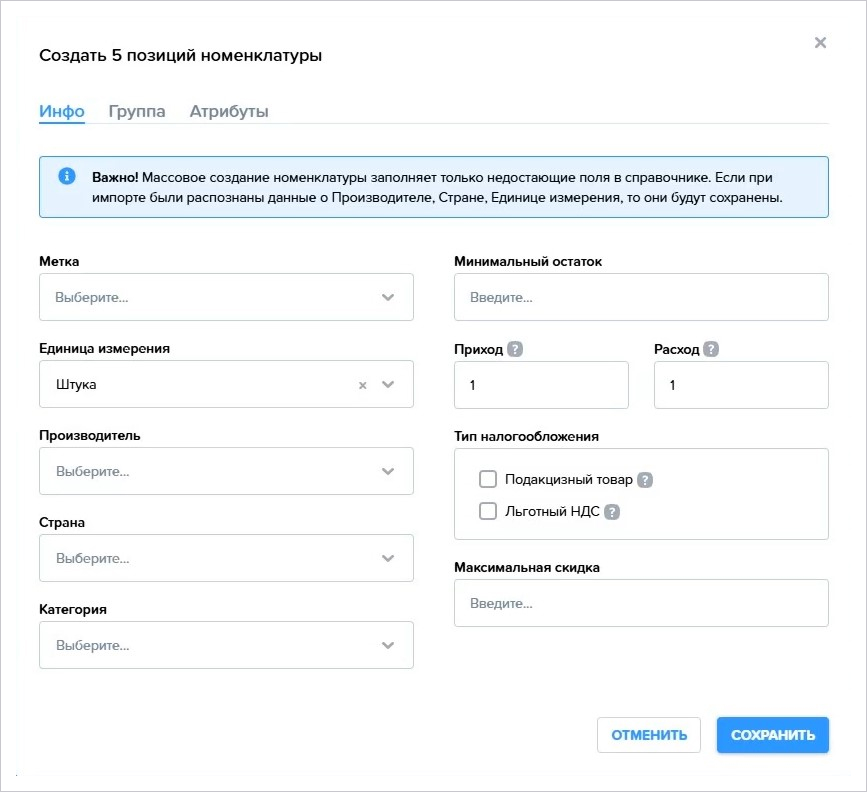Click the blue info icon in notice
The height and width of the screenshot is (792, 867).
[x=67, y=176]
